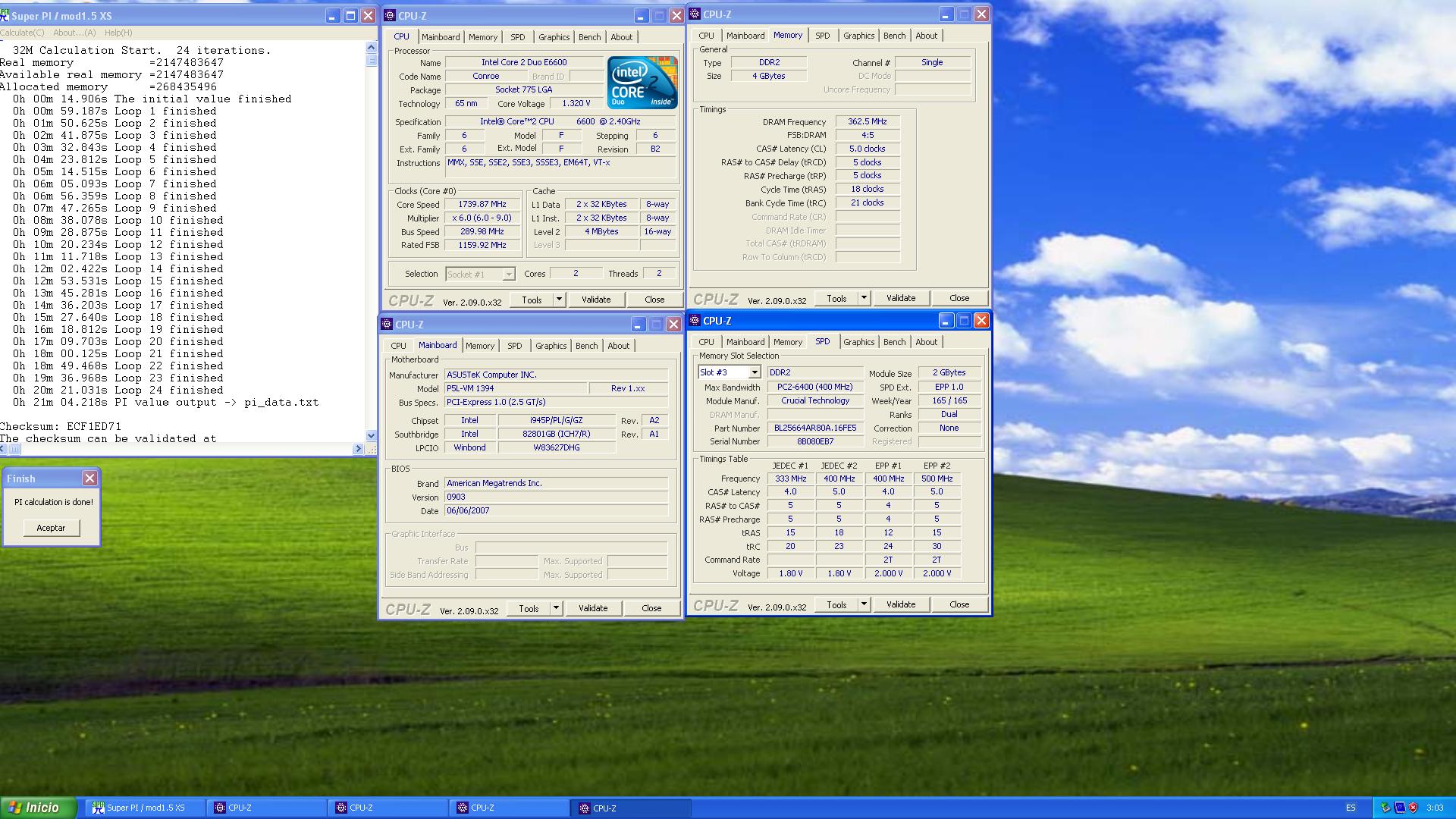Click the EPP #2 frequency value 500 MHz

[937, 479]
